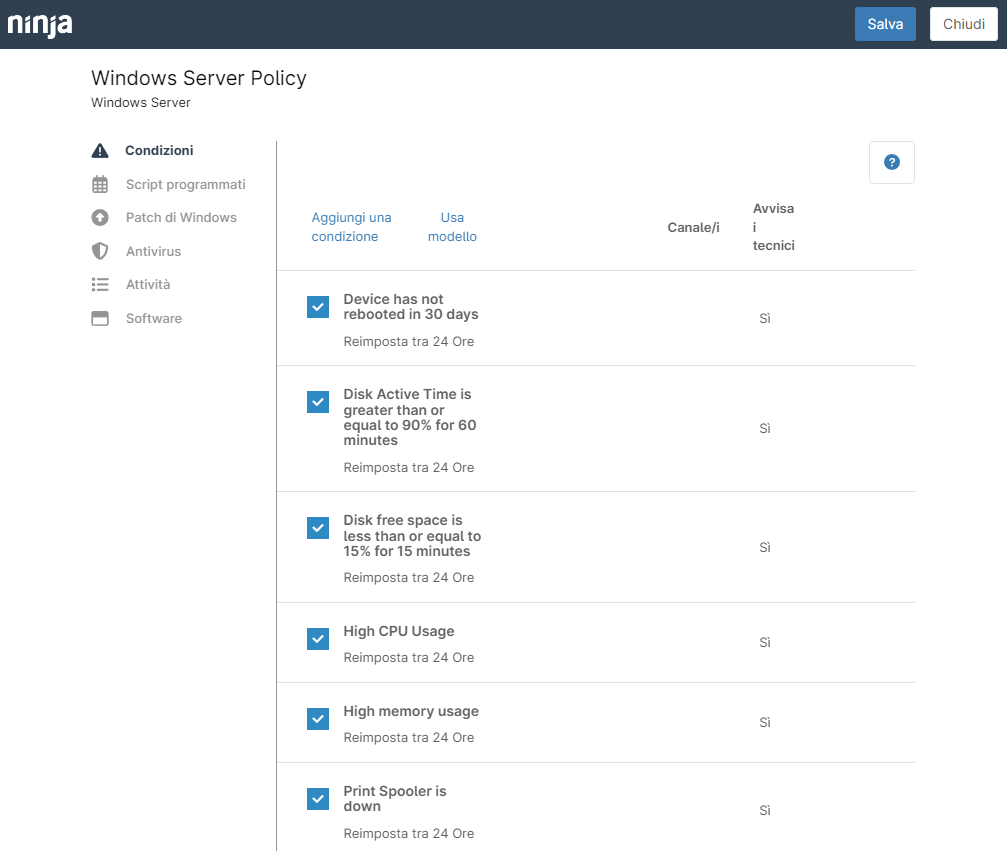Disable the Disk free space condition checkbox
1007x851 pixels.
click(318, 528)
